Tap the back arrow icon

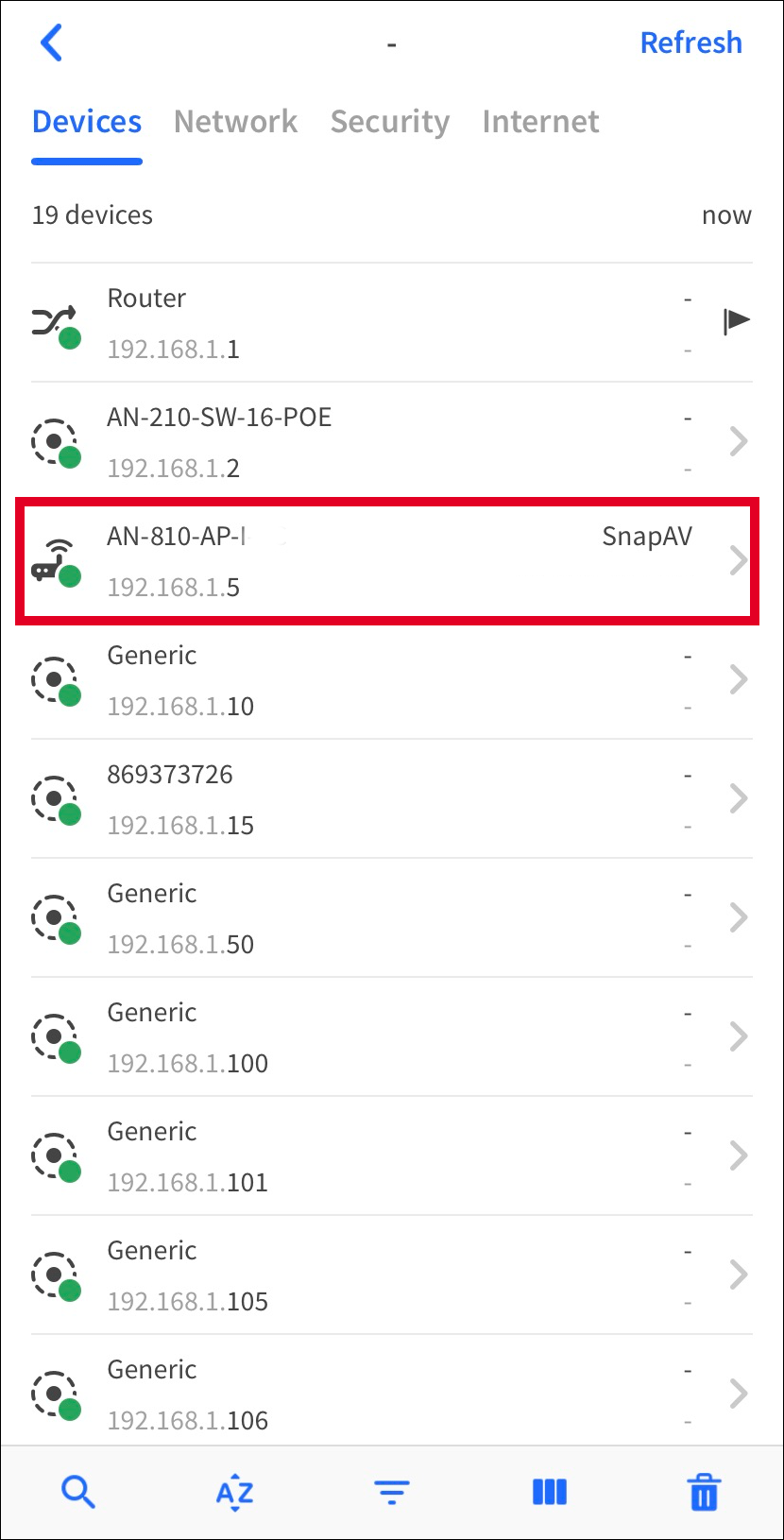click(x=52, y=43)
